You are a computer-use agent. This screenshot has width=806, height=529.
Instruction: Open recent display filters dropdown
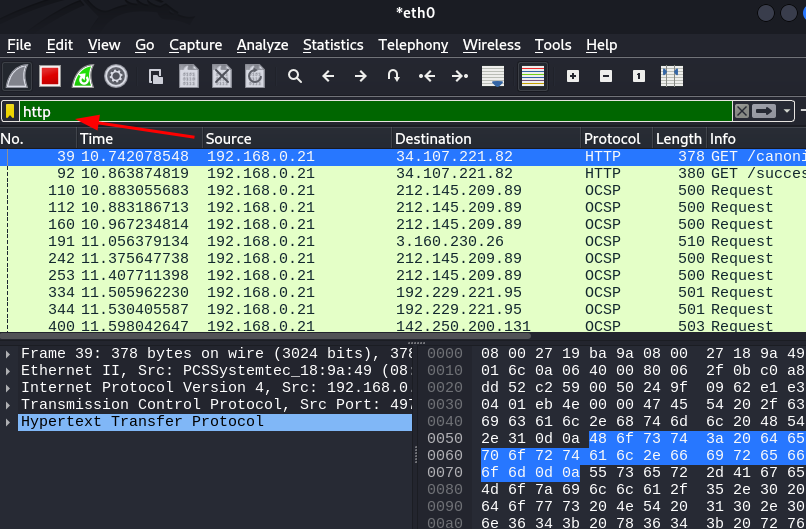786,111
